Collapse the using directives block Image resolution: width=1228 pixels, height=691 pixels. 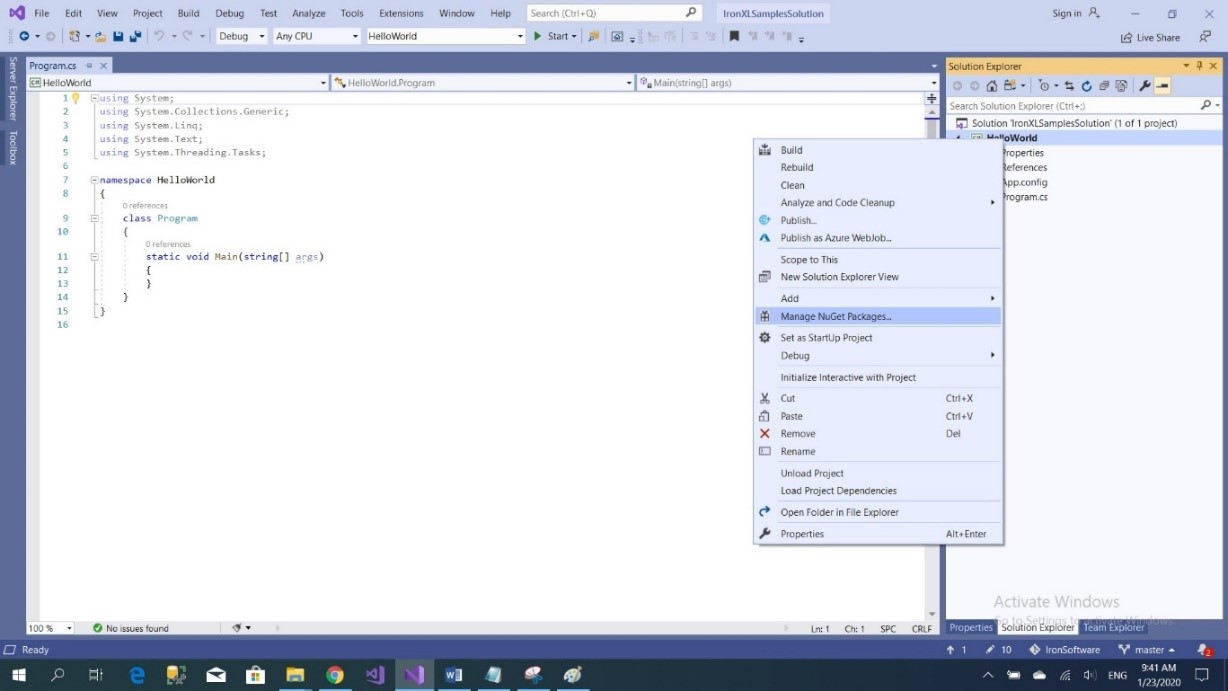click(x=94, y=98)
